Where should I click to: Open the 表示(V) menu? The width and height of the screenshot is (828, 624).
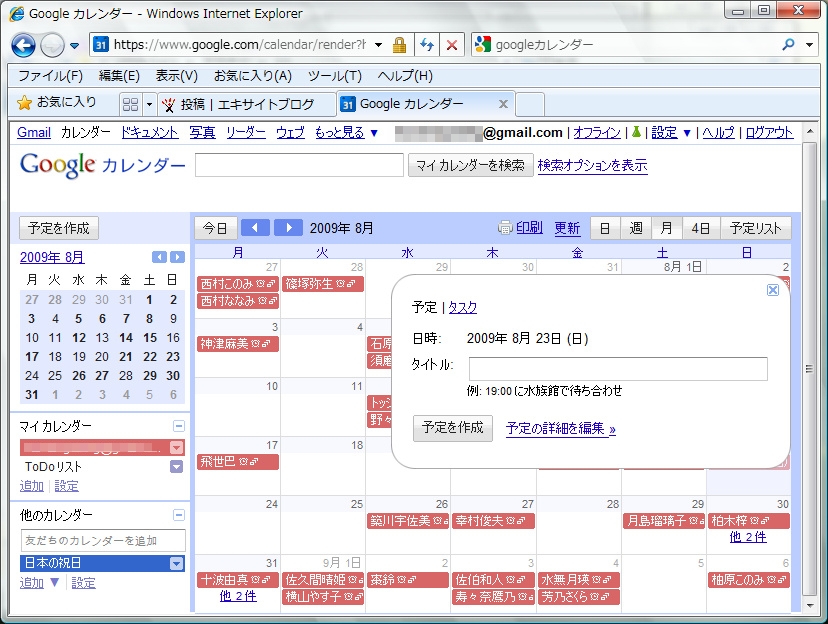tap(176, 76)
